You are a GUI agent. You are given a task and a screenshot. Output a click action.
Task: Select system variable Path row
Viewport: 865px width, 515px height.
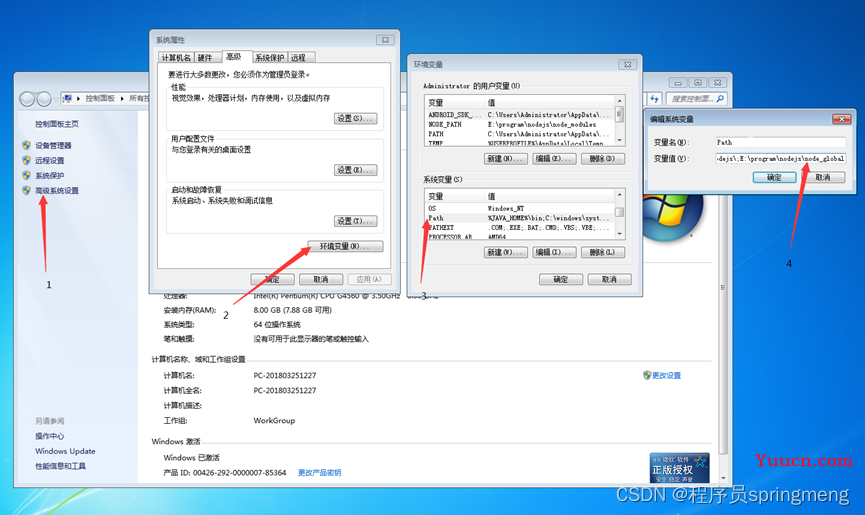coord(520,218)
